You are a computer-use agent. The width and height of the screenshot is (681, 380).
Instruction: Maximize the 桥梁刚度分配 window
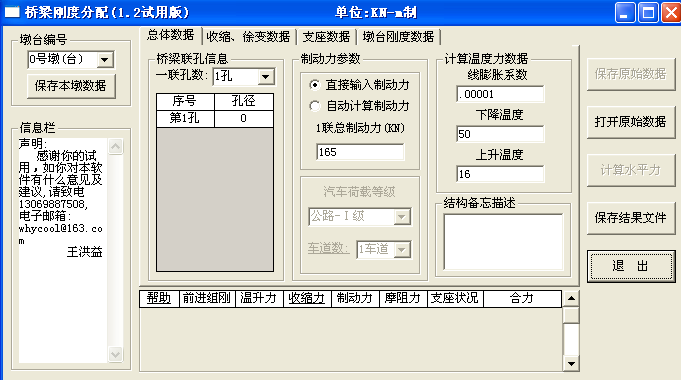coord(648,12)
